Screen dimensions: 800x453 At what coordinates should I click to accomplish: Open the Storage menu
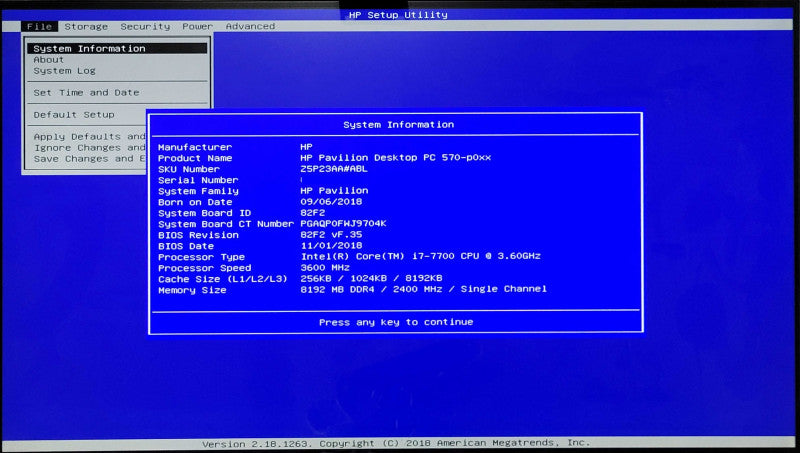(86, 27)
